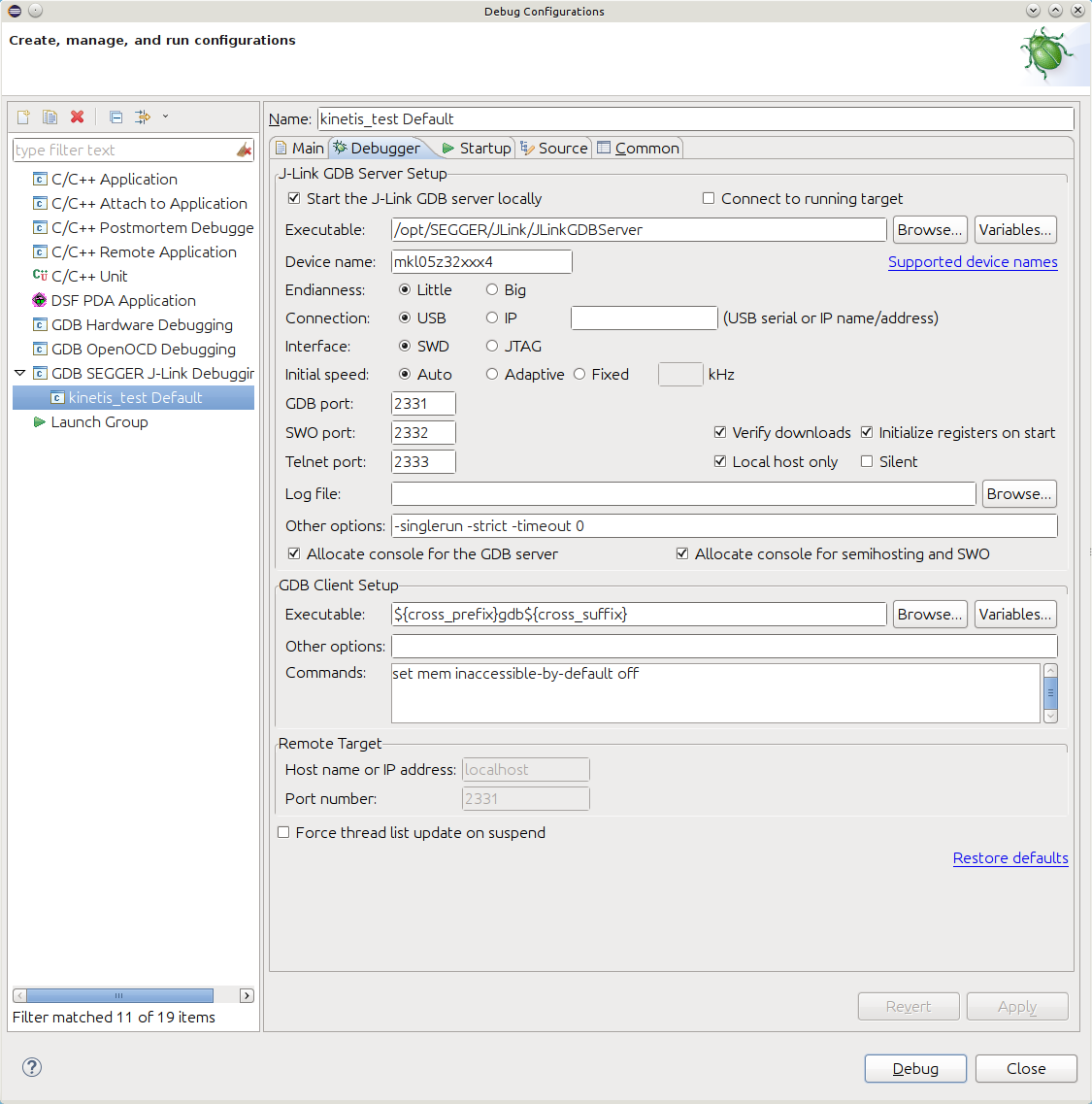Click the tree scrollbar right arrow
Image resolution: width=1092 pixels, height=1104 pixels.
(x=247, y=995)
